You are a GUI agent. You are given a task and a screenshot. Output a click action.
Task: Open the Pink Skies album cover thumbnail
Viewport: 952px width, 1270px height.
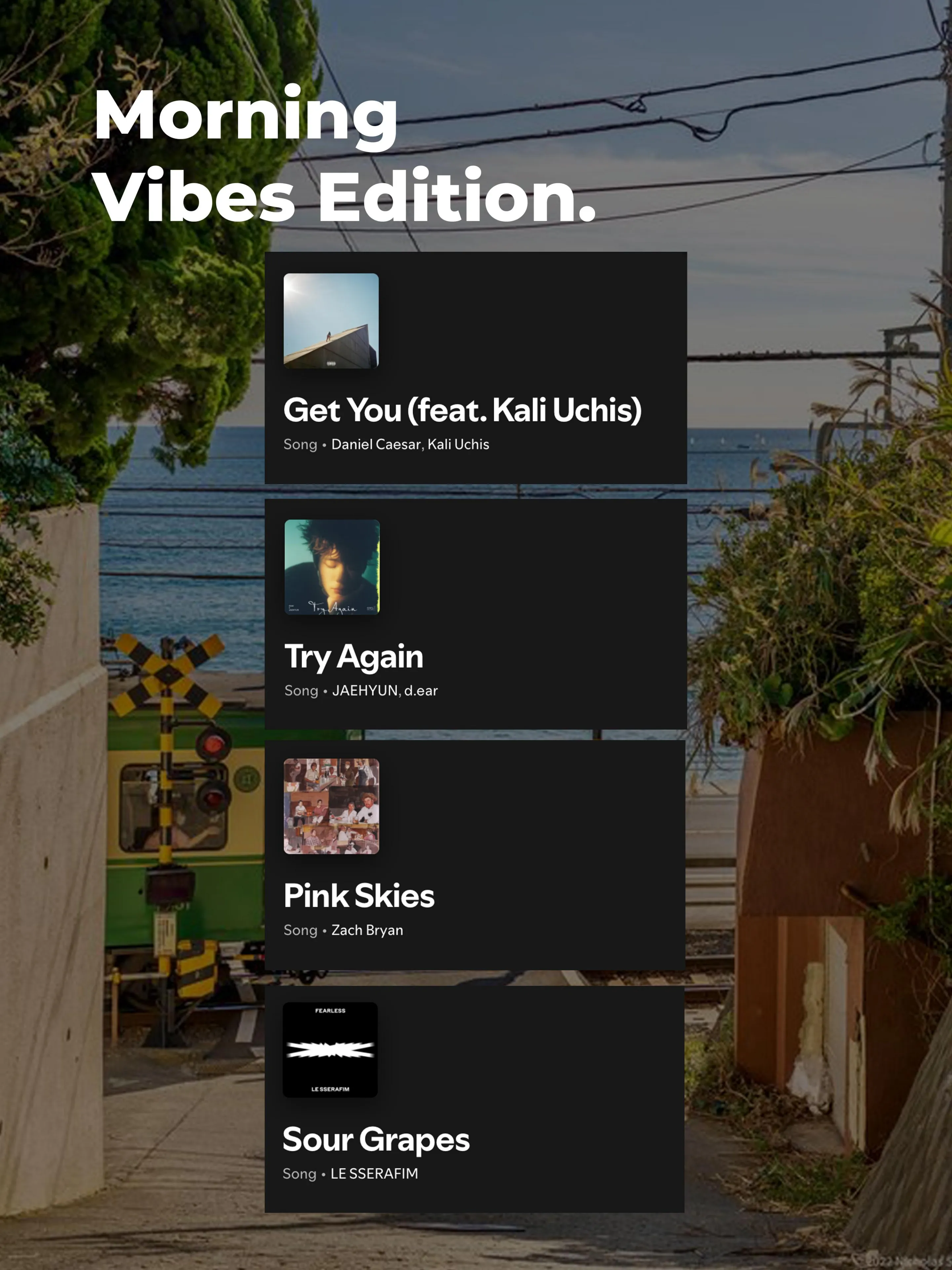(332, 806)
